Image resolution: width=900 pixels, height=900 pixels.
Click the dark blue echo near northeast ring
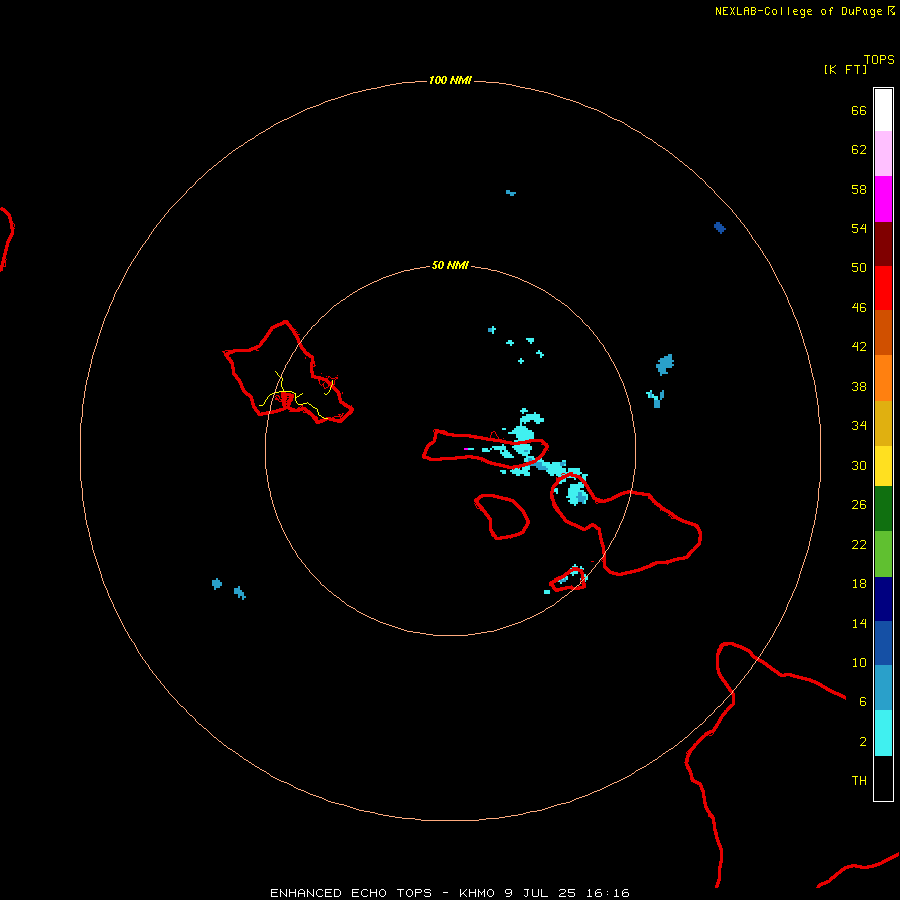(x=719, y=228)
